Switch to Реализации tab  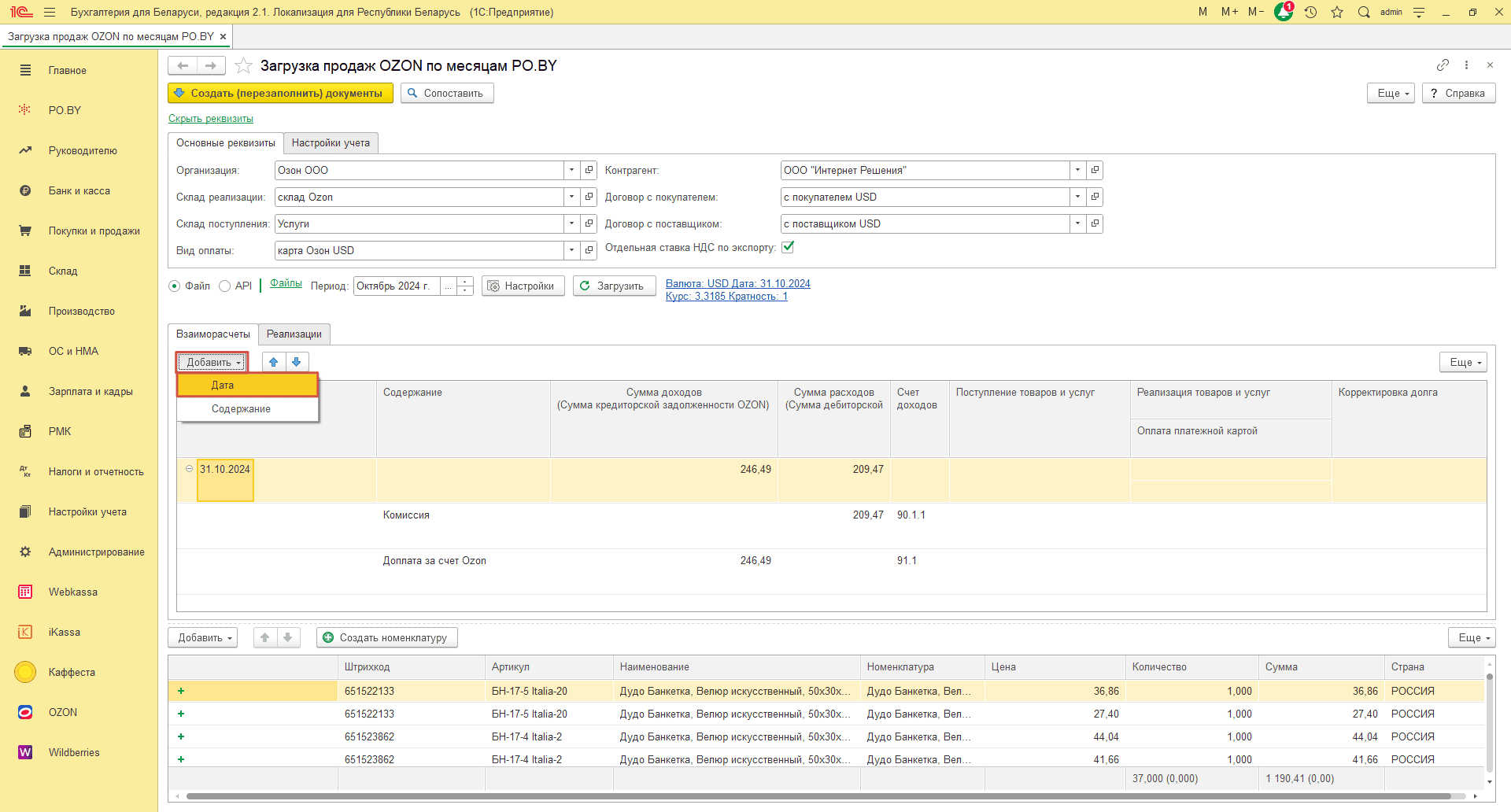tap(294, 334)
